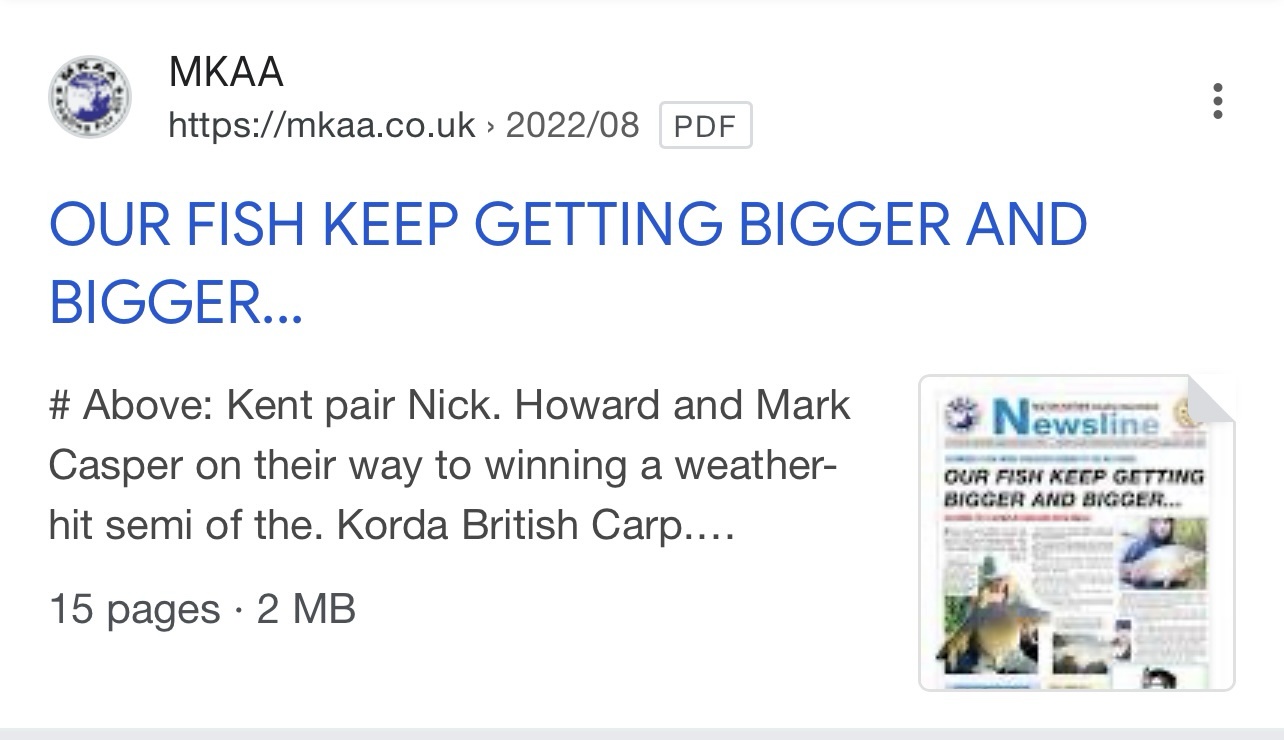Click the second title line BIGGER...
The width and height of the screenshot is (1284, 740).
tap(175, 302)
